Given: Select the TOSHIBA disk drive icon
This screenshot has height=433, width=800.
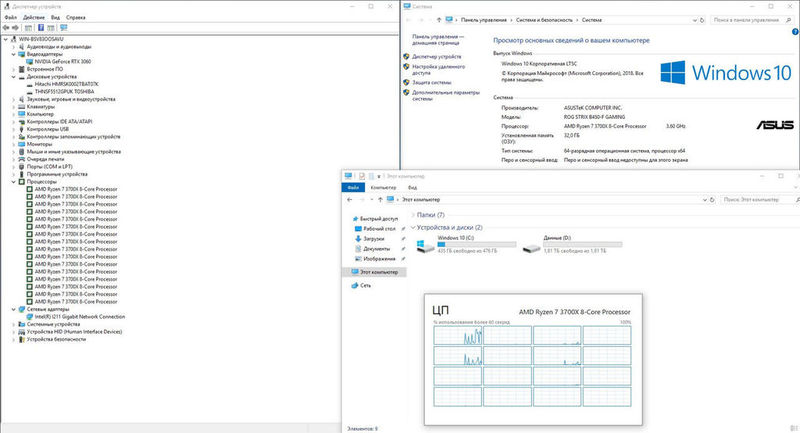Looking at the screenshot, I should tap(30, 92).
